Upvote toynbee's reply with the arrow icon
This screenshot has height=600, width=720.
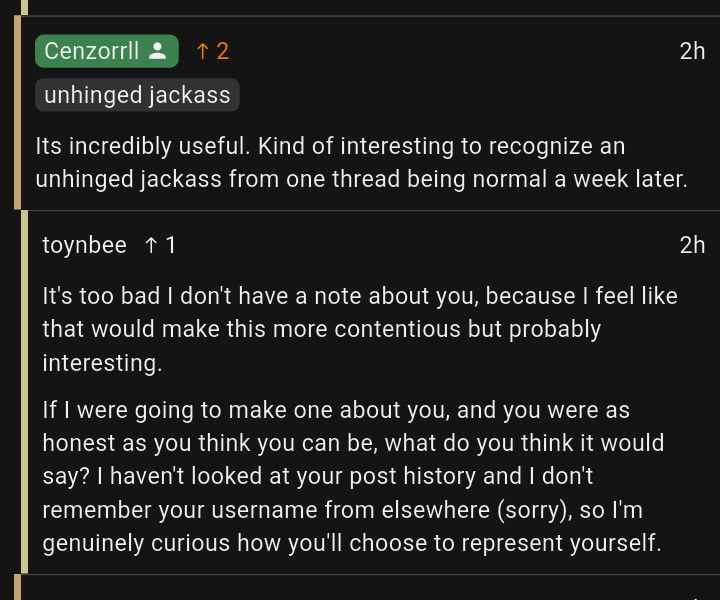point(151,245)
